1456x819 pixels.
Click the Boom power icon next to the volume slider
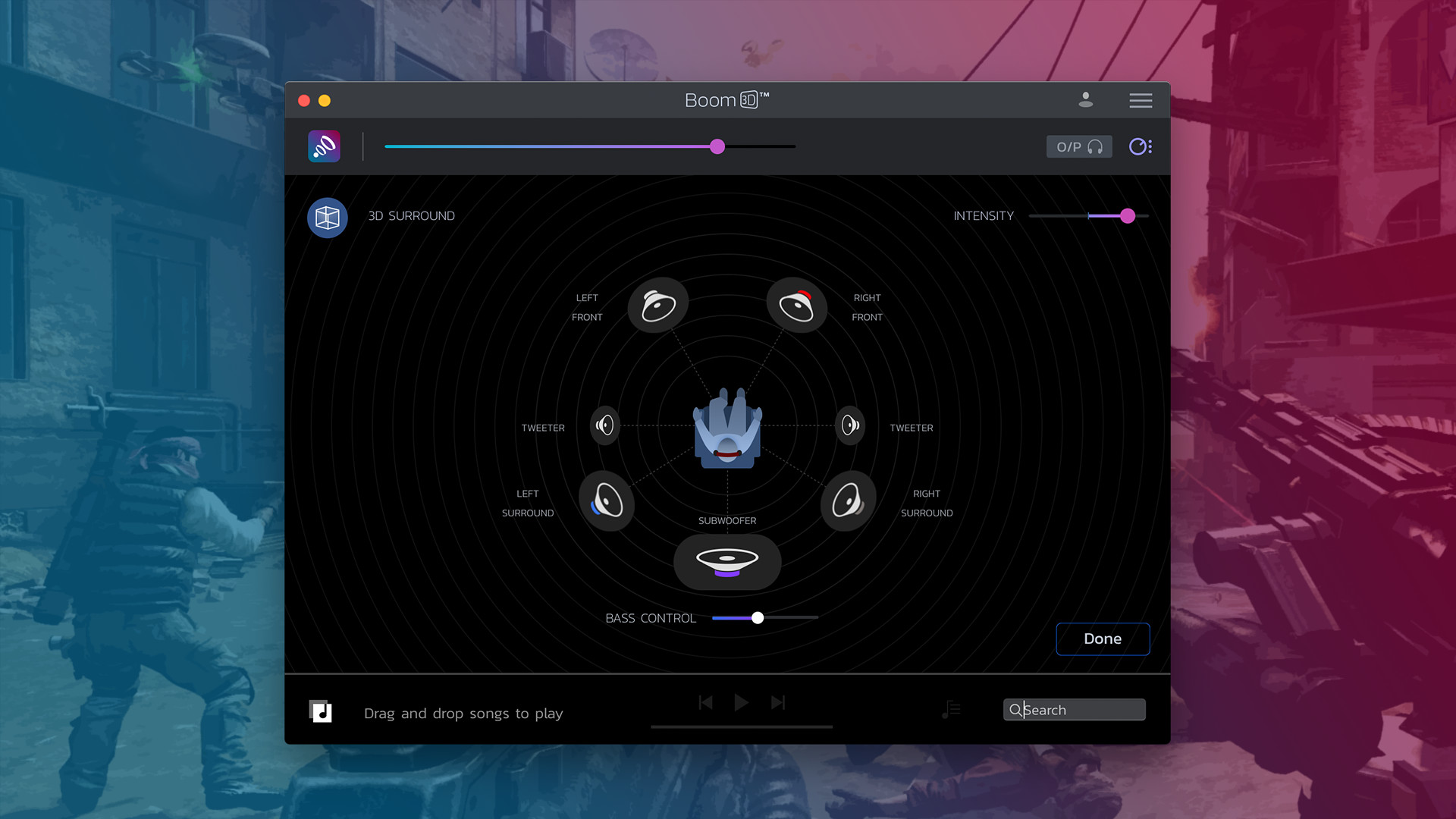coord(324,146)
